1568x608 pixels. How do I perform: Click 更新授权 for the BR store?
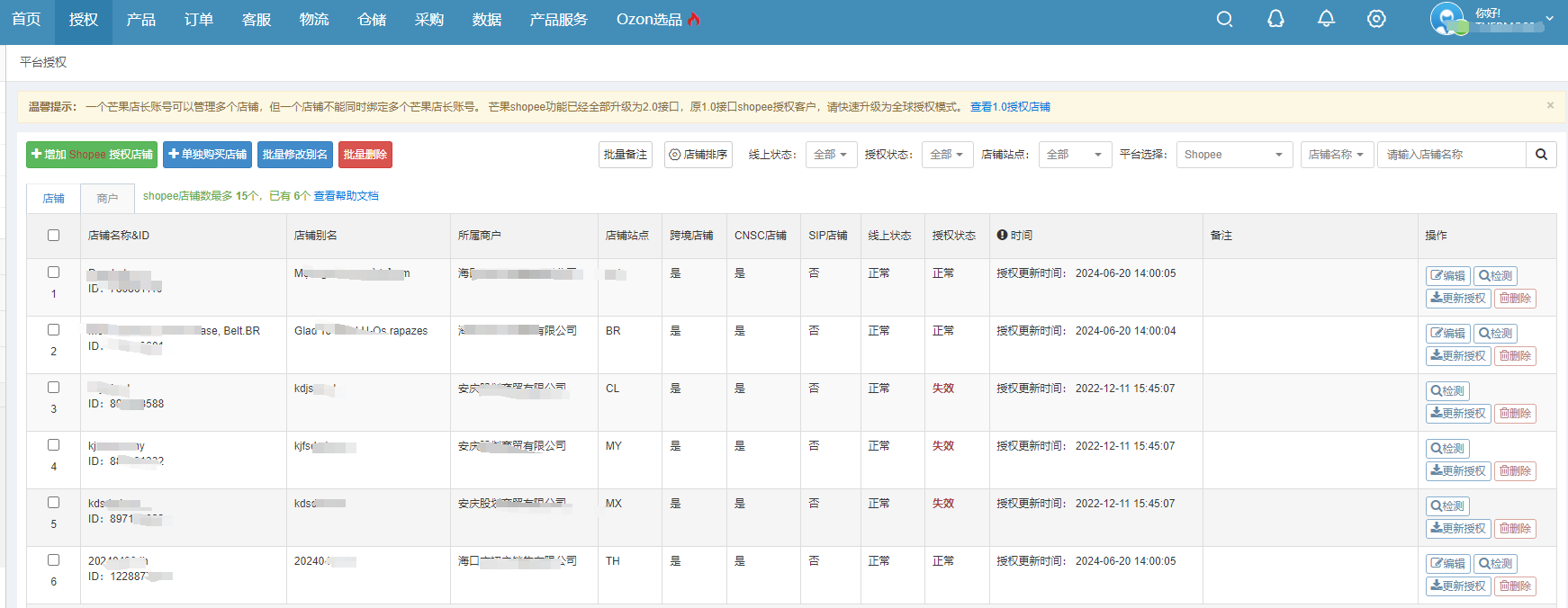coord(1458,356)
